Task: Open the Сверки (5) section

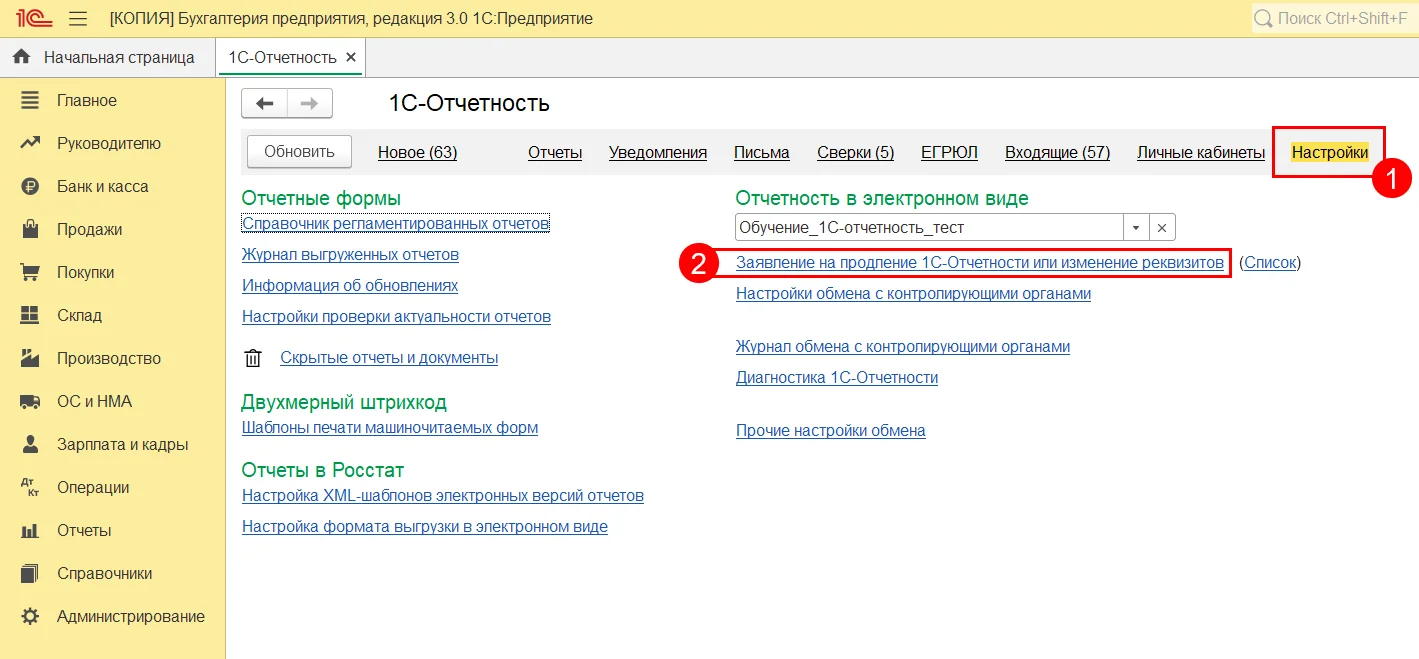Action: [x=855, y=152]
